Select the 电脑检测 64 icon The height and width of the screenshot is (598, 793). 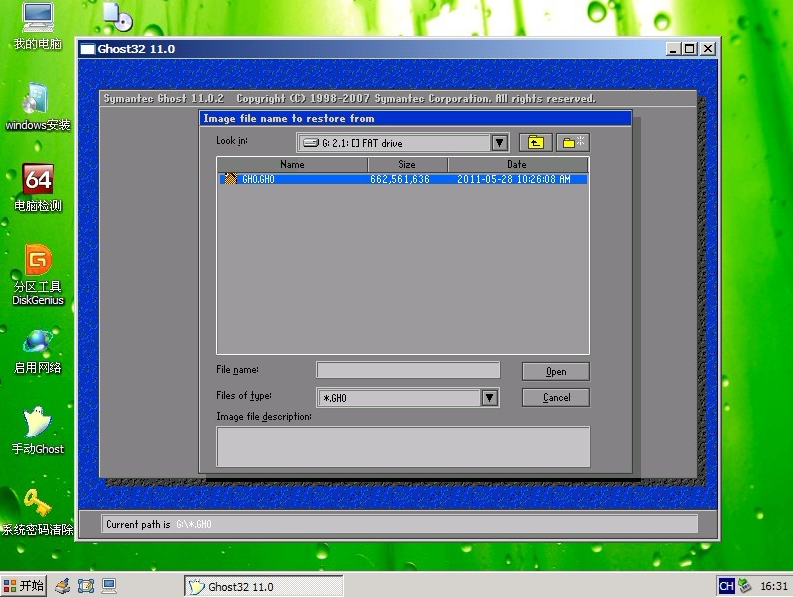37,188
